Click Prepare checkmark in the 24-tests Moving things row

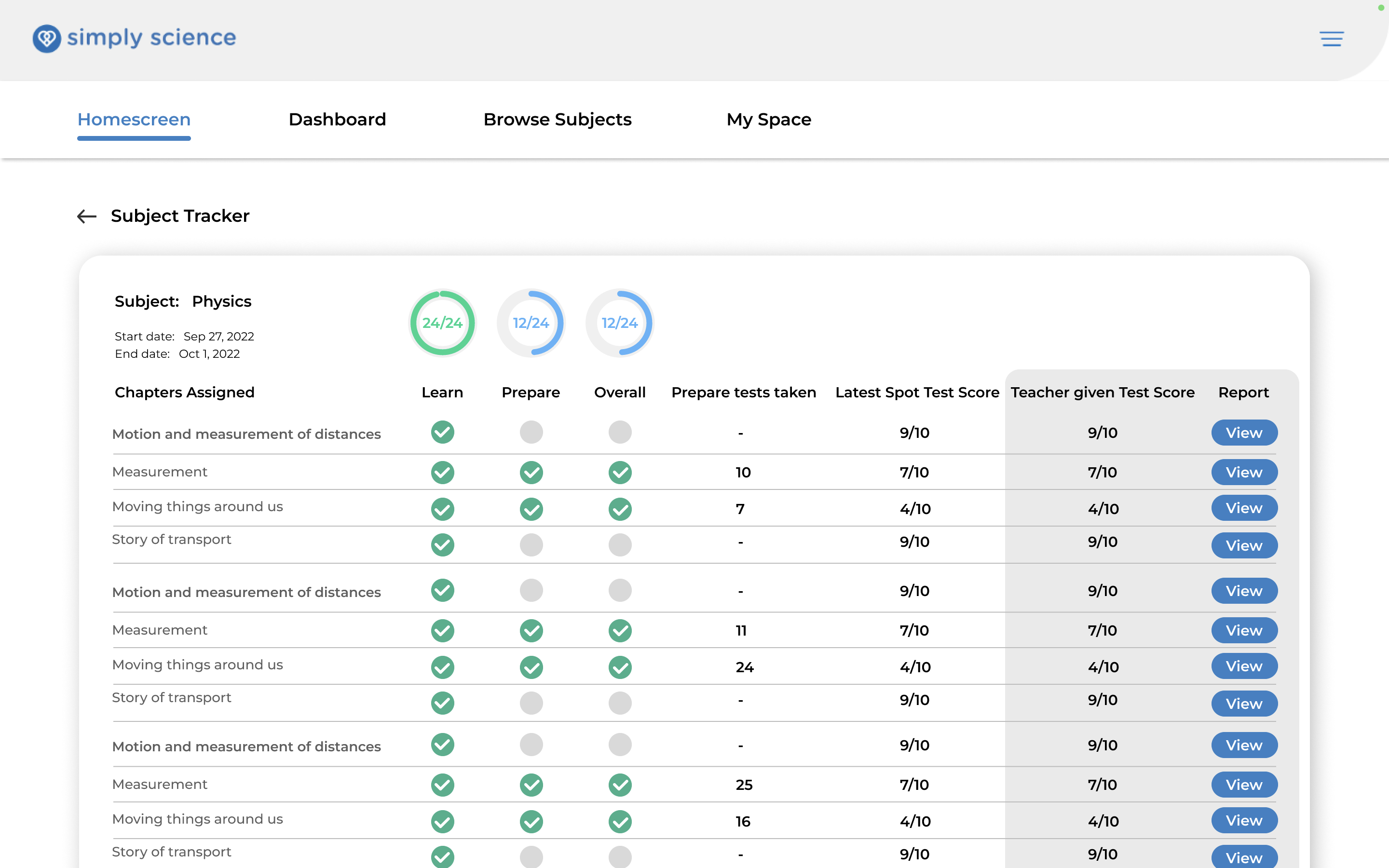(x=531, y=667)
